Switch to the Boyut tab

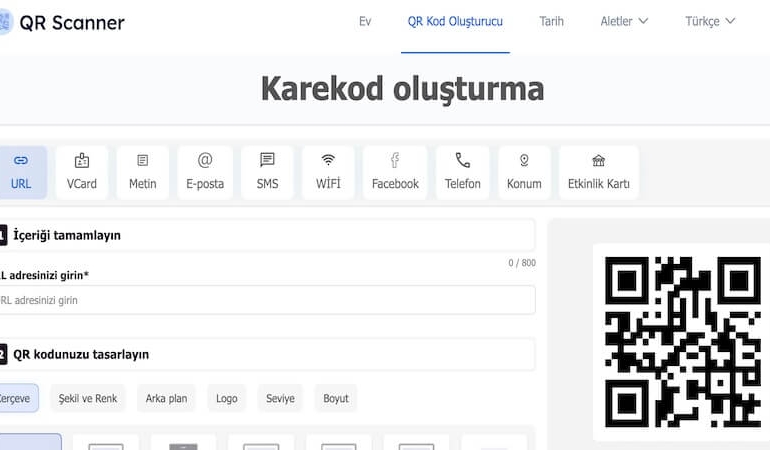336,398
